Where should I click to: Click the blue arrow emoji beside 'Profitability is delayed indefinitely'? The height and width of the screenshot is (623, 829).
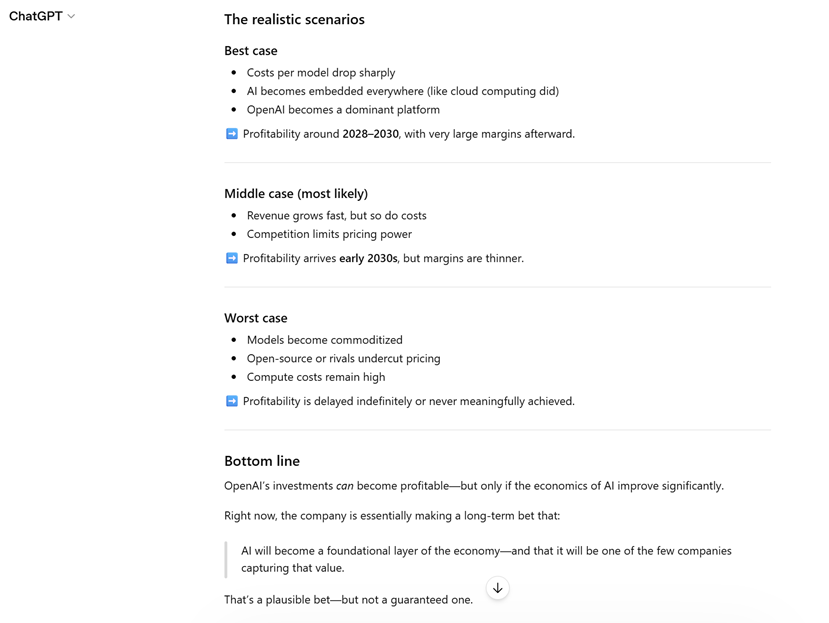coord(231,401)
